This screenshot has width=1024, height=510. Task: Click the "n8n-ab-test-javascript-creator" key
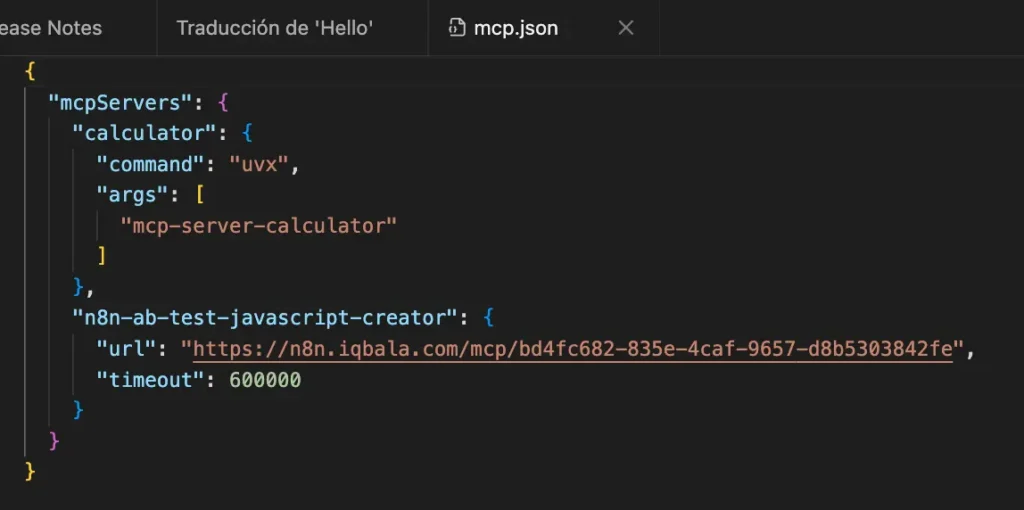tap(265, 318)
